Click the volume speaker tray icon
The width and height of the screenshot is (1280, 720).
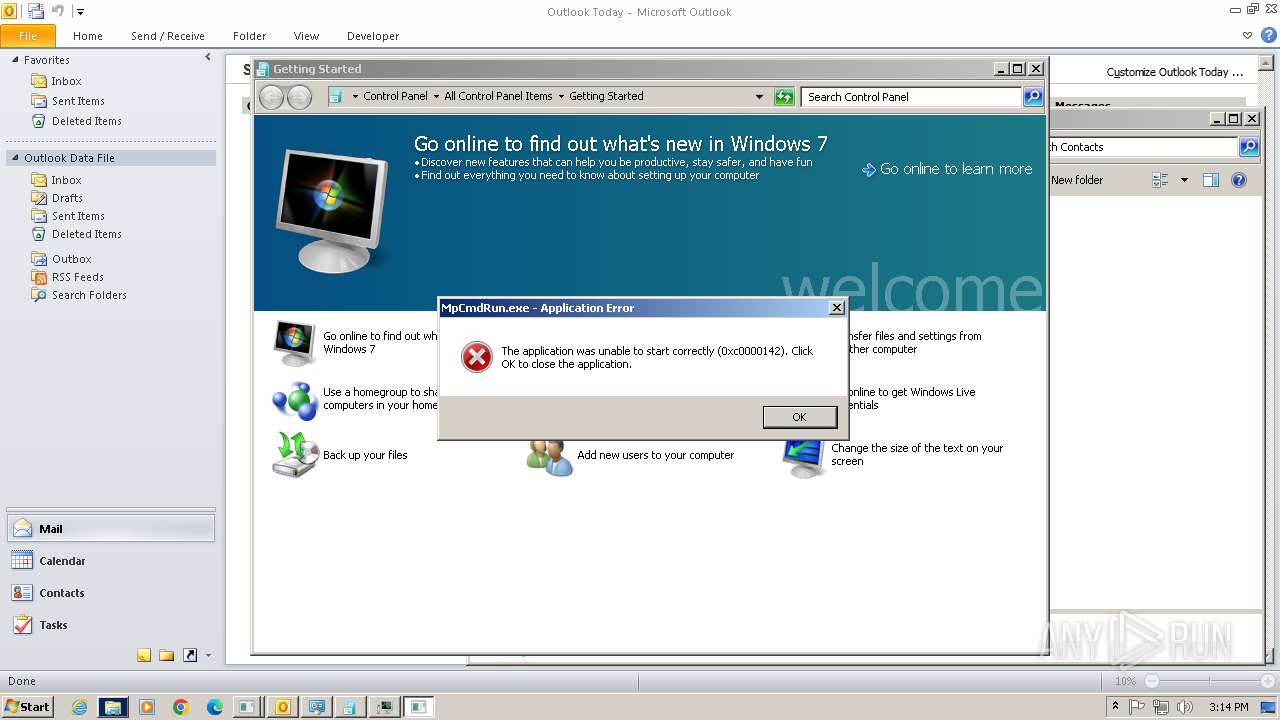pos(1185,707)
